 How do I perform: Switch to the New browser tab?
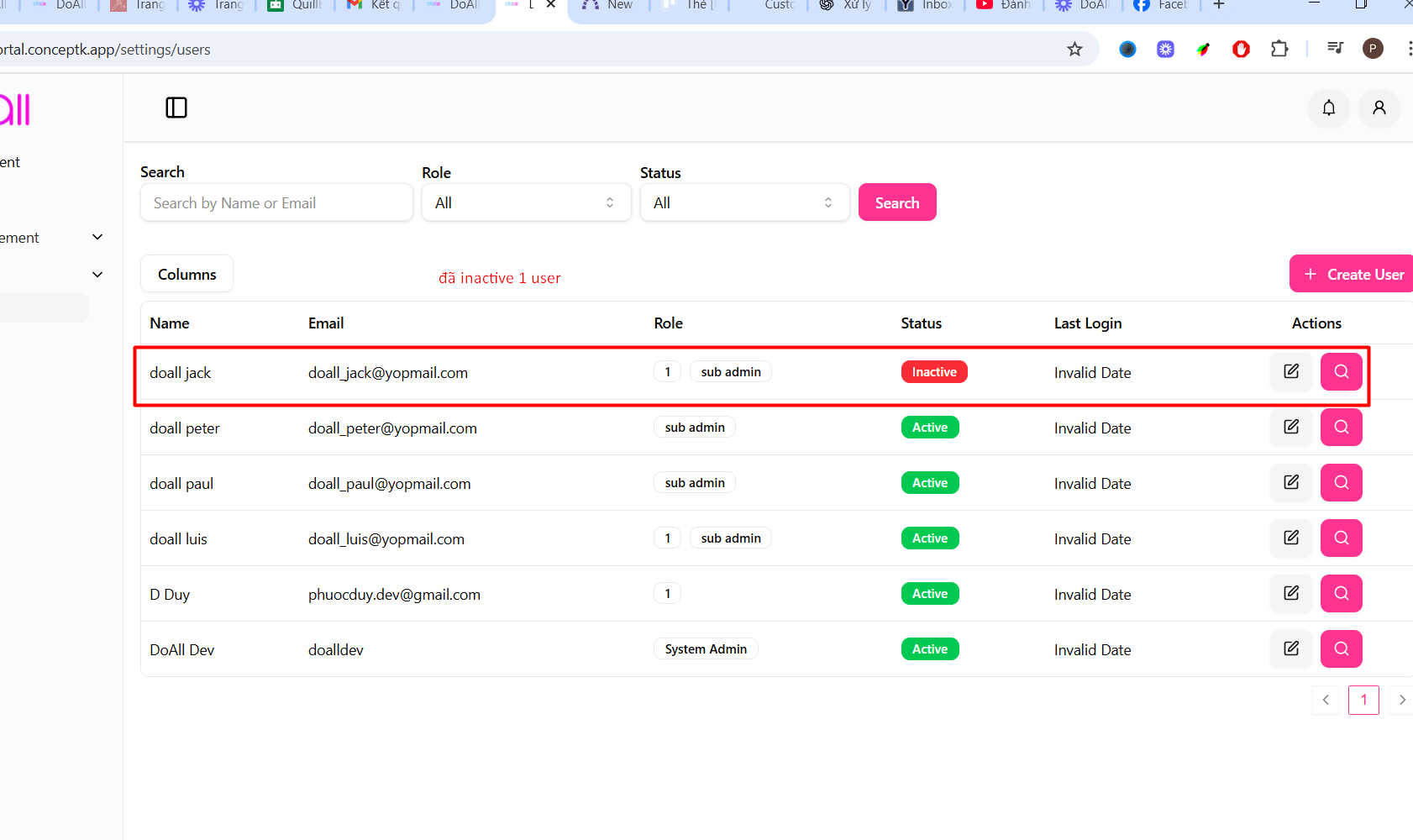pyautogui.click(x=610, y=5)
